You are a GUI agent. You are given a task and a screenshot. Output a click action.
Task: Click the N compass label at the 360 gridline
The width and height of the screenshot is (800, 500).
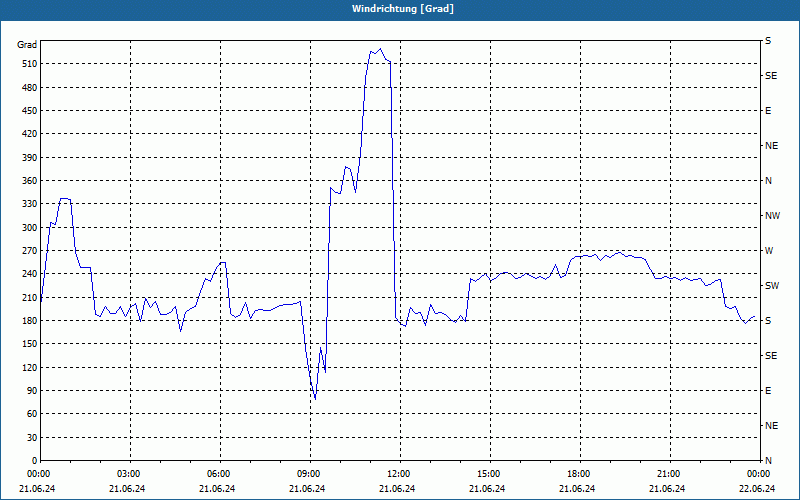coord(768,181)
